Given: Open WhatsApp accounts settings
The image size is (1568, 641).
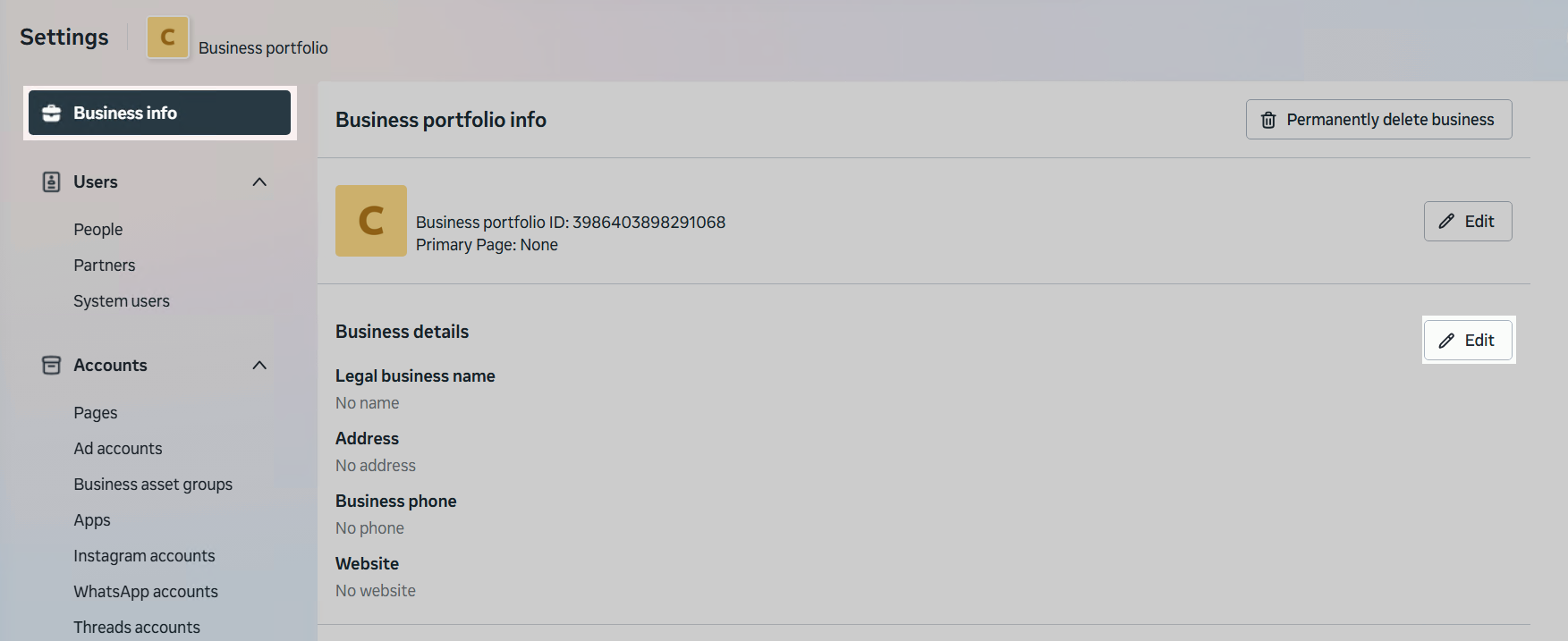Looking at the screenshot, I should click(146, 592).
